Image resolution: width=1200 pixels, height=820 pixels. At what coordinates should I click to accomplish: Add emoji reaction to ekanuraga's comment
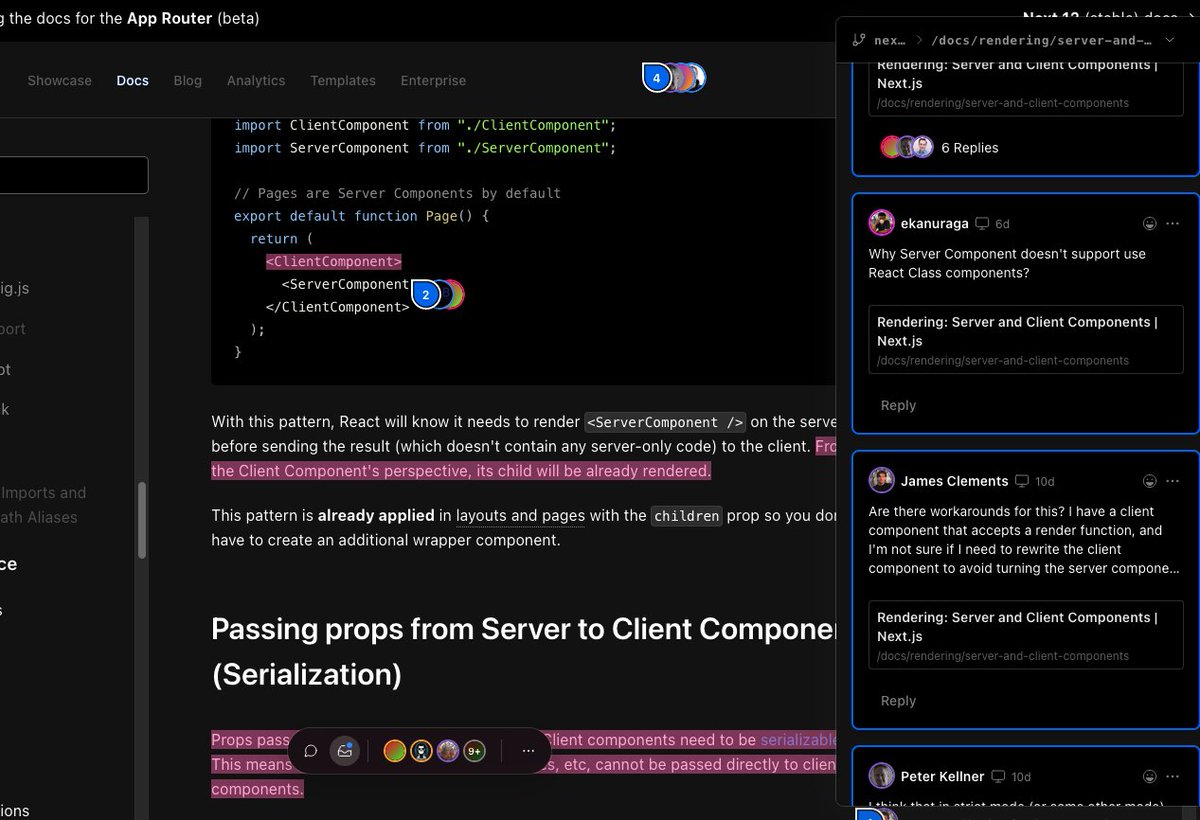tap(1149, 223)
